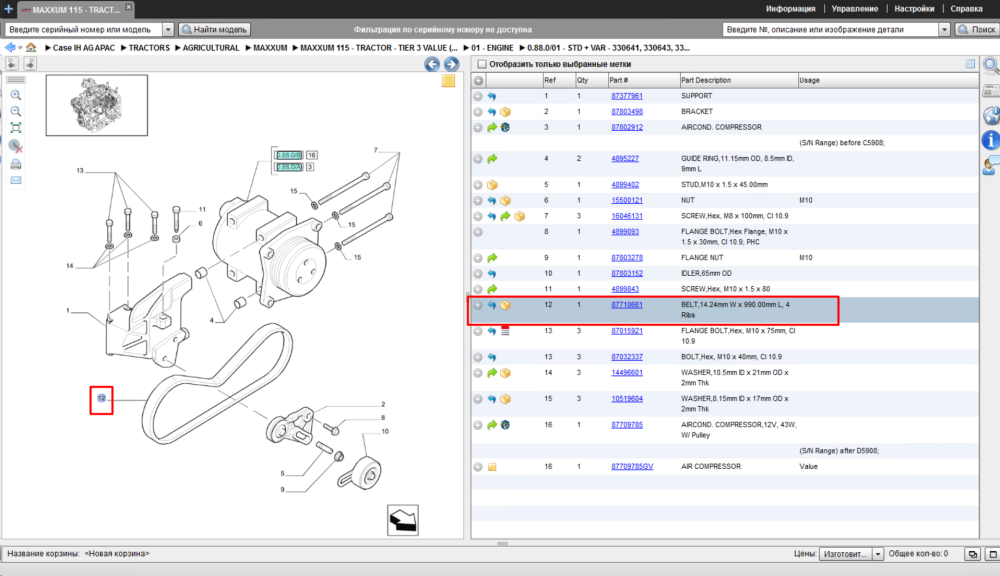Screen dimensions: 1000x576
Task: Open the 'Справка' menu
Action: 966,9
